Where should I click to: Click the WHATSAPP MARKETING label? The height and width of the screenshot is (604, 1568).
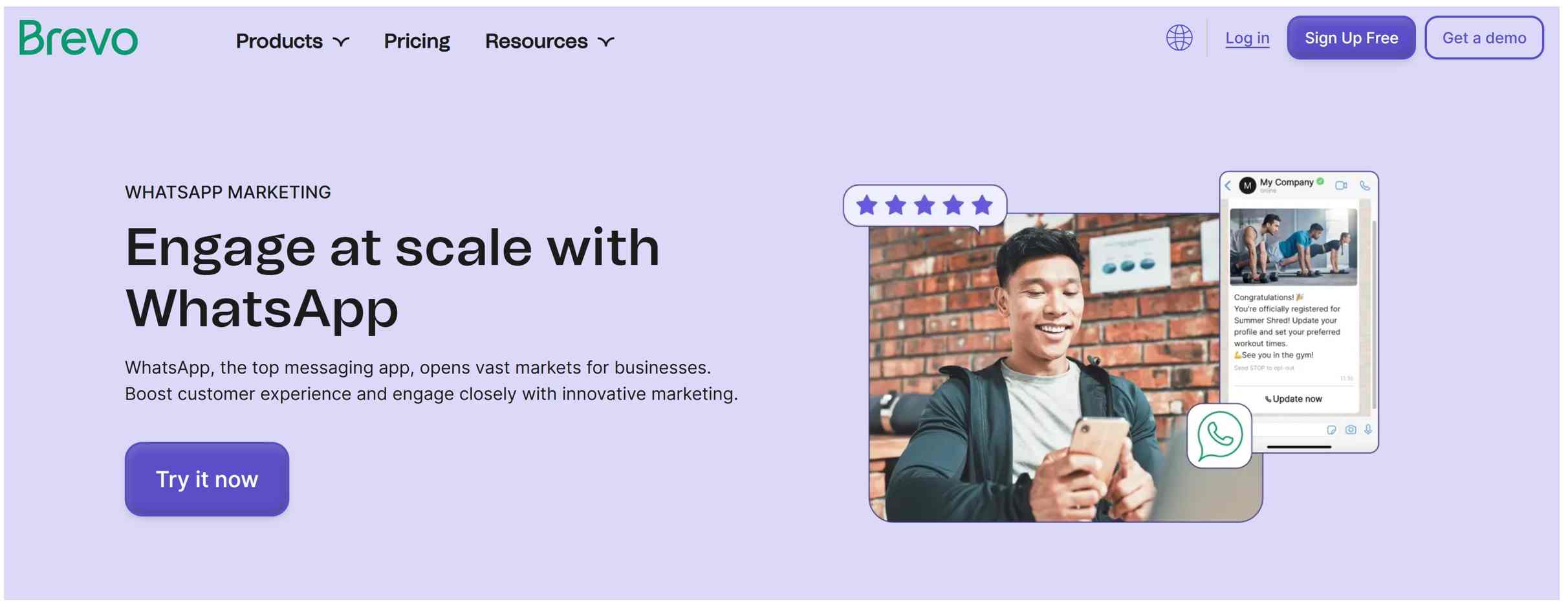point(228,192)
